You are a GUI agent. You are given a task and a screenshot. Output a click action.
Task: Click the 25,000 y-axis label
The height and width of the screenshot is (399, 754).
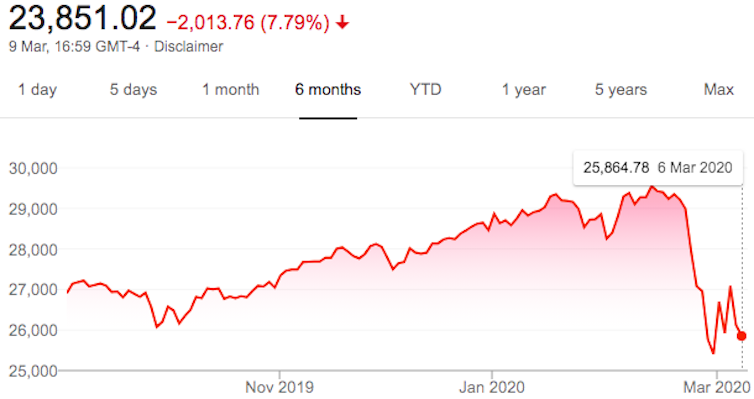[33, 371]
